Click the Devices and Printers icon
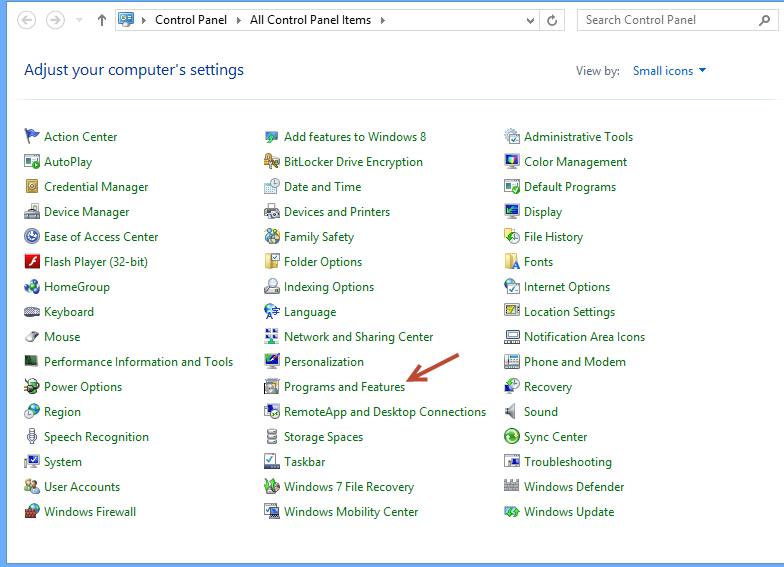Screen dimensions: 784x567 pos(272,211)
